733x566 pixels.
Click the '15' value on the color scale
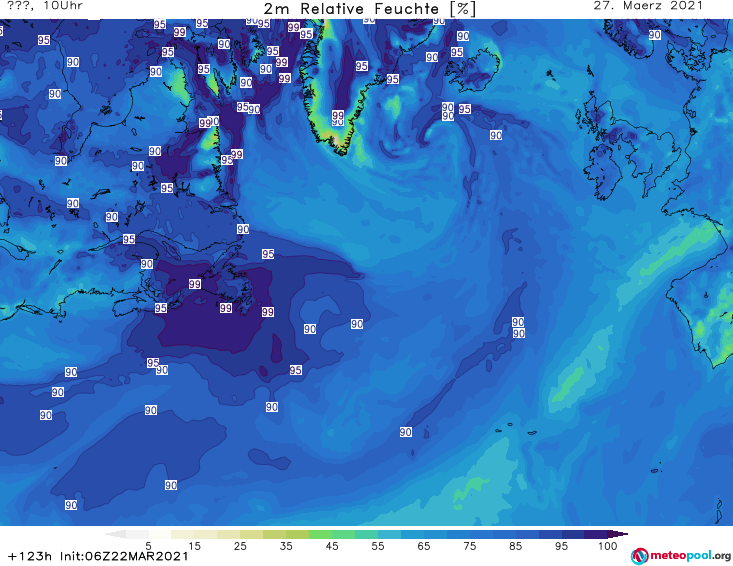click(x=194, y=546)
